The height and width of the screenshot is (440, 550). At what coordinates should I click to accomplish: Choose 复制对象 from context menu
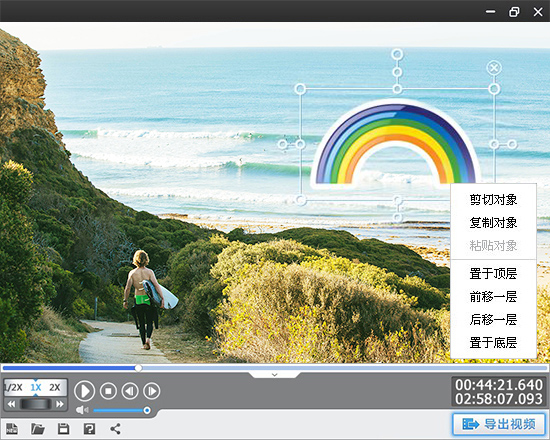493,223
